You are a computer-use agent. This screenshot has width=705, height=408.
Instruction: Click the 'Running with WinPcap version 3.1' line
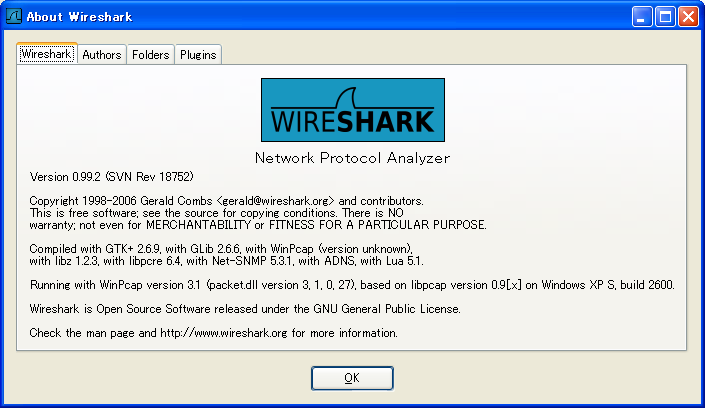pos(352,285)
